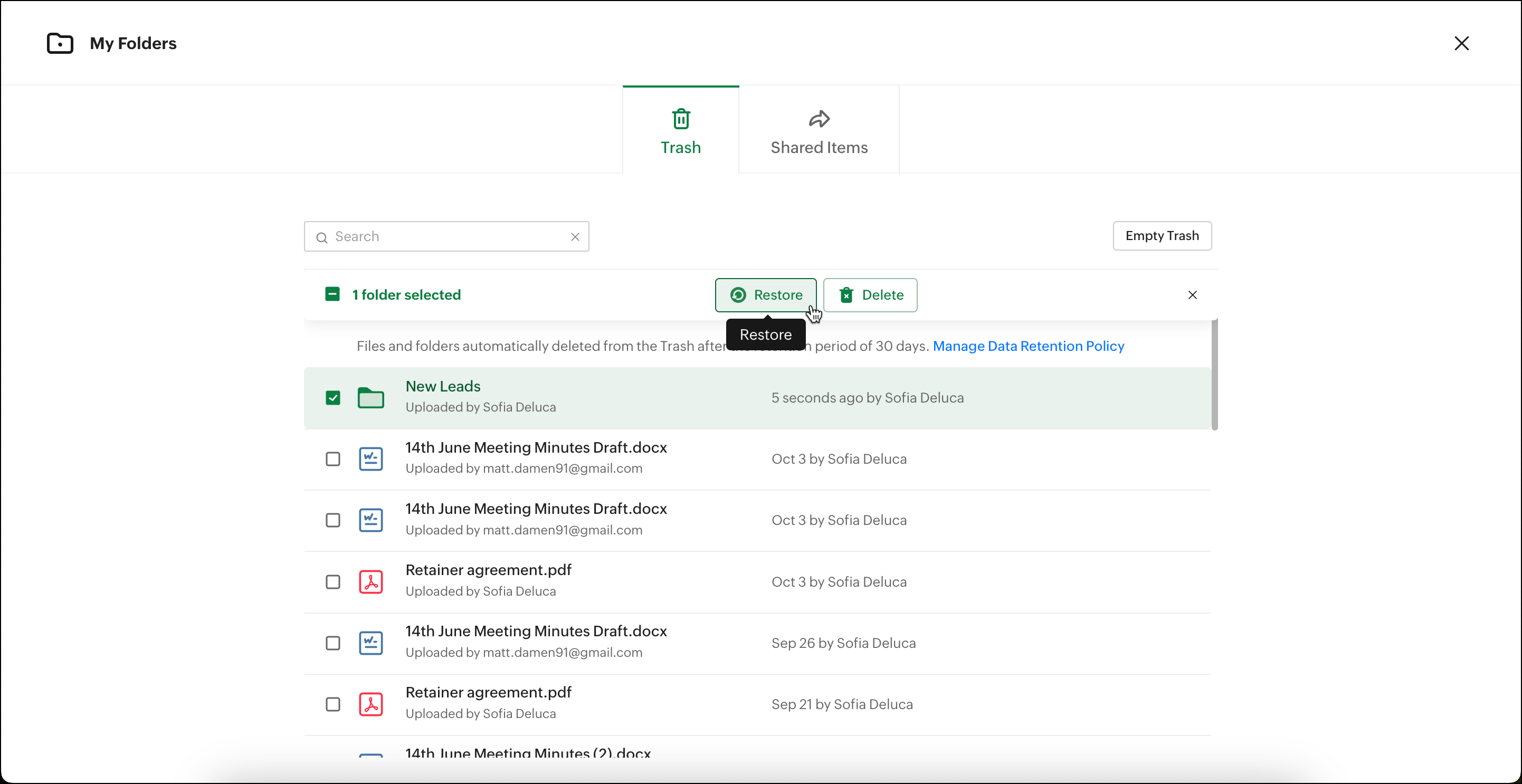Open Manage Data Retention Policy link
The image size is (1522, 784).
[x=1028, y=346]
